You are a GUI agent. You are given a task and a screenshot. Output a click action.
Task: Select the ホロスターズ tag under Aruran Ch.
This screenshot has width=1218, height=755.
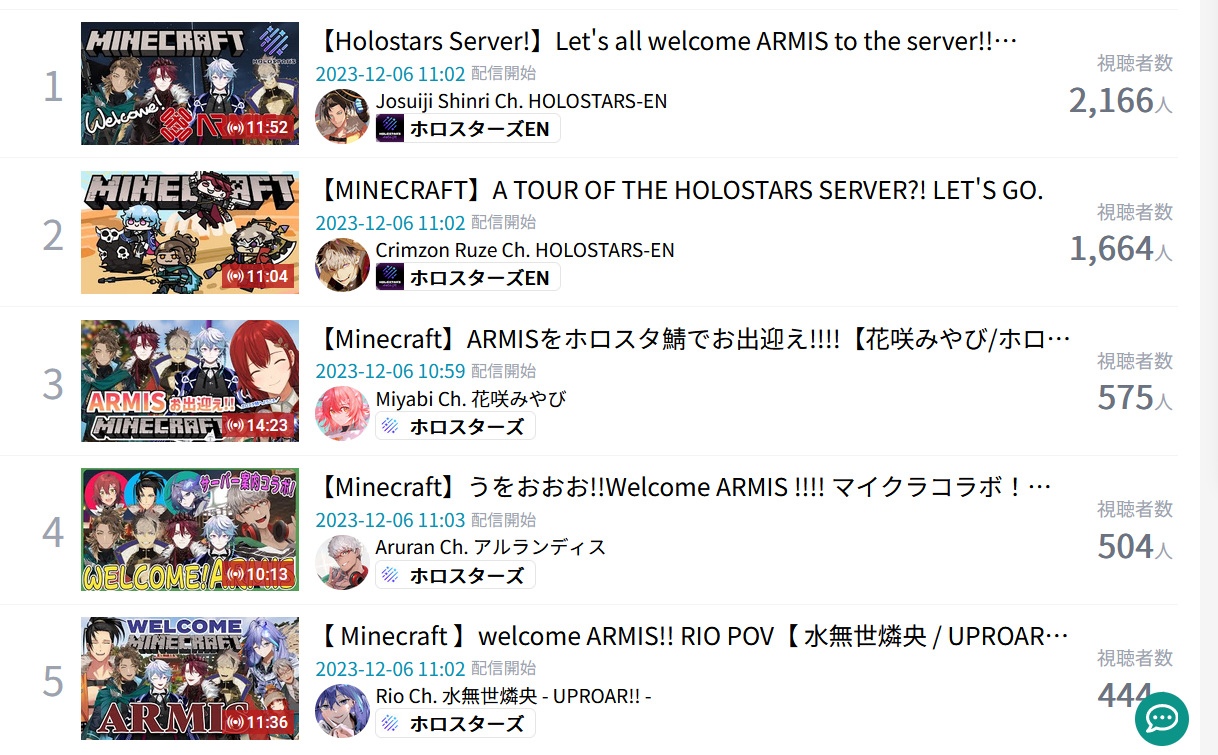pos(455,575)
